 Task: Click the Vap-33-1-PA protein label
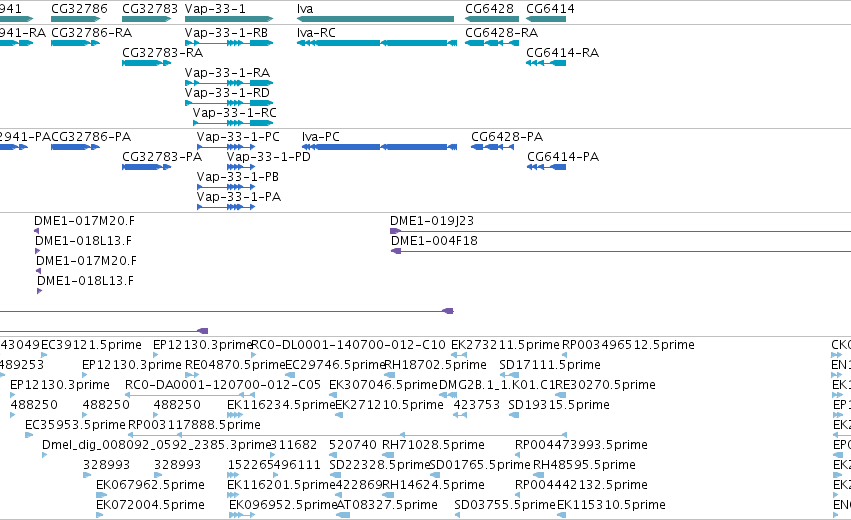(239, 197)
